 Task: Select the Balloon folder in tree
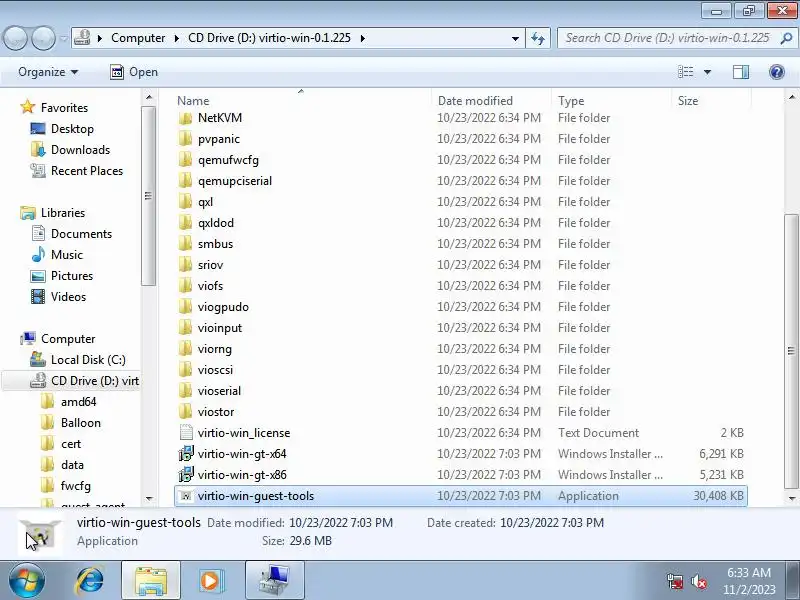click(x=81, y=422)
